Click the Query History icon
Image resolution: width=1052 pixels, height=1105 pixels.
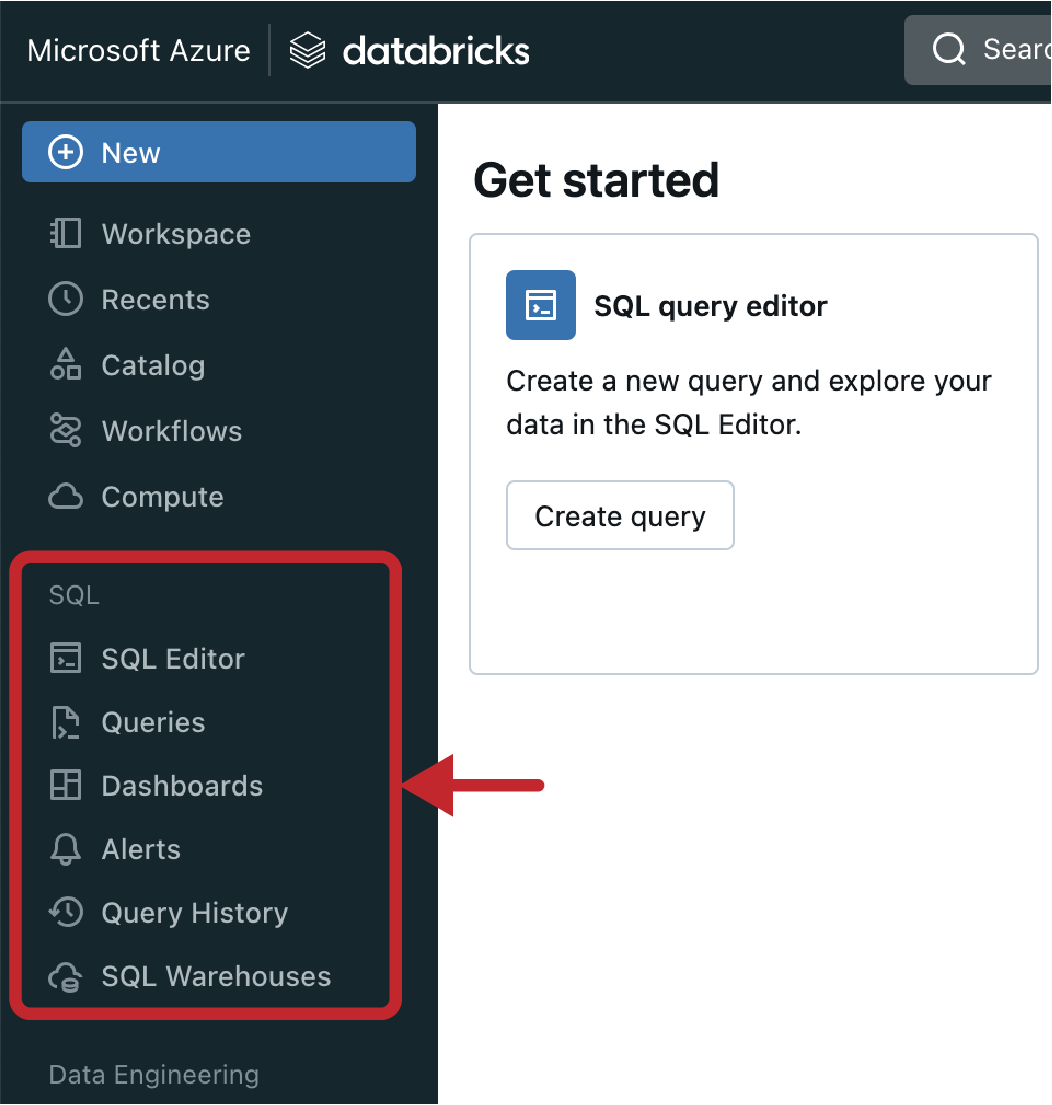[65, 912]
